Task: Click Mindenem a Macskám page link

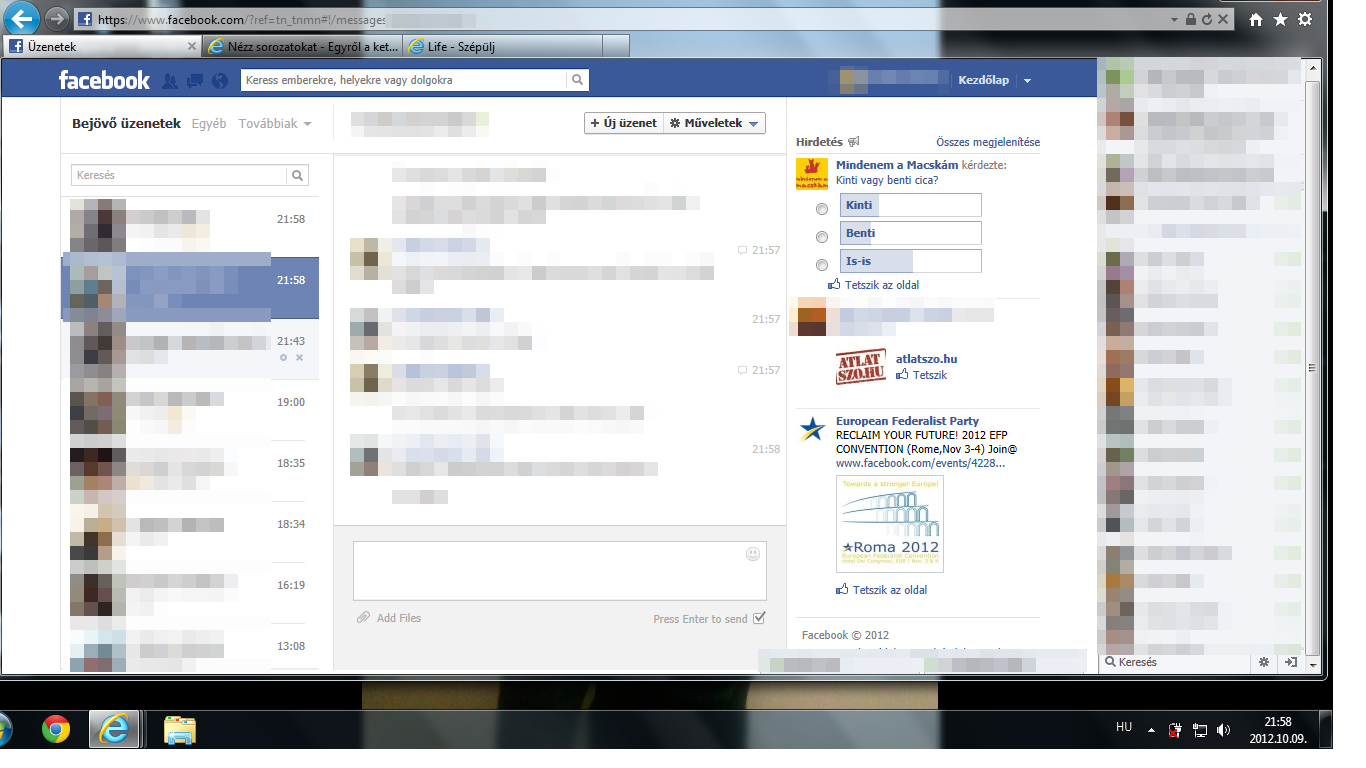Action: 897,165
